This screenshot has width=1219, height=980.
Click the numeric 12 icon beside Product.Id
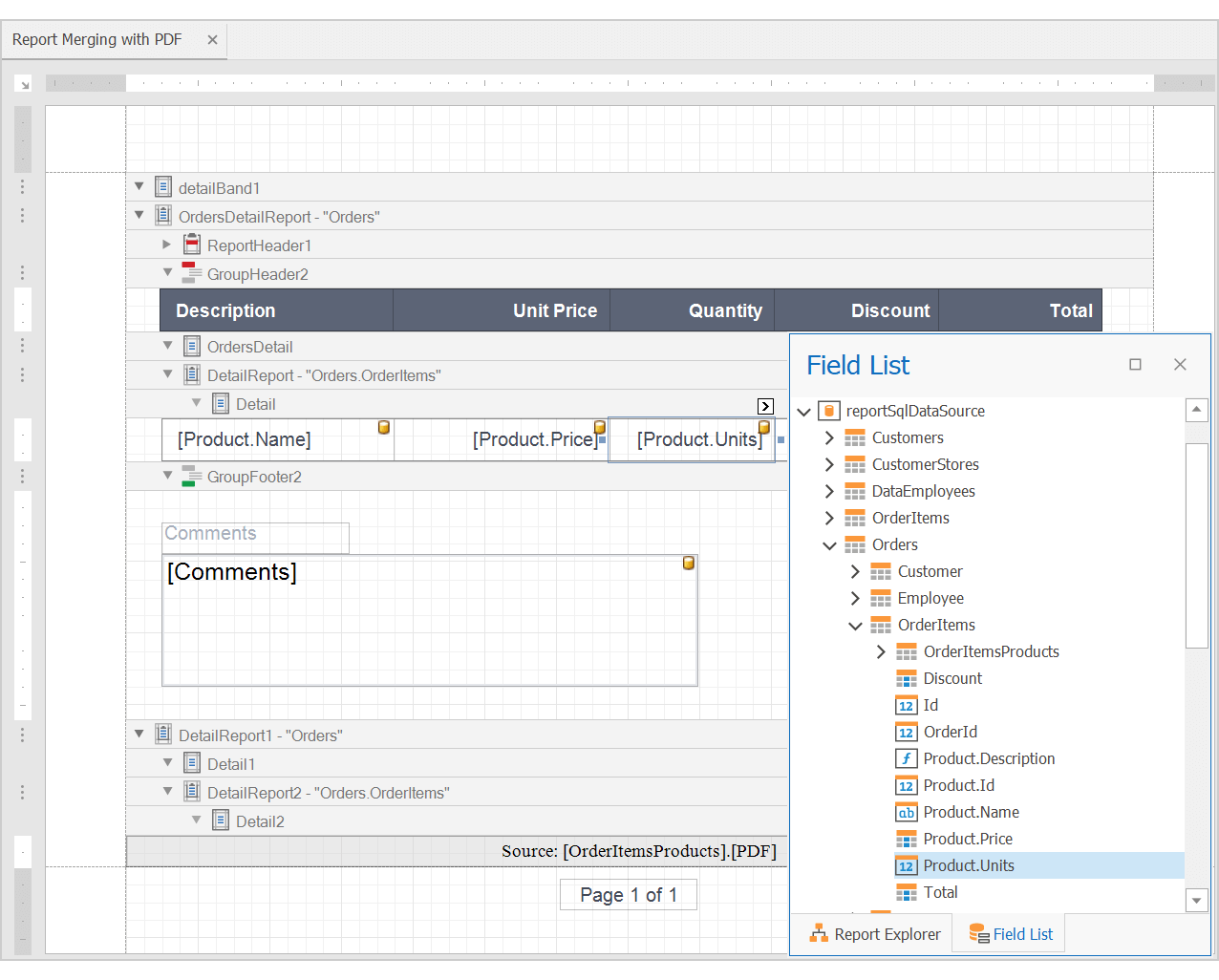click(906, 785)
